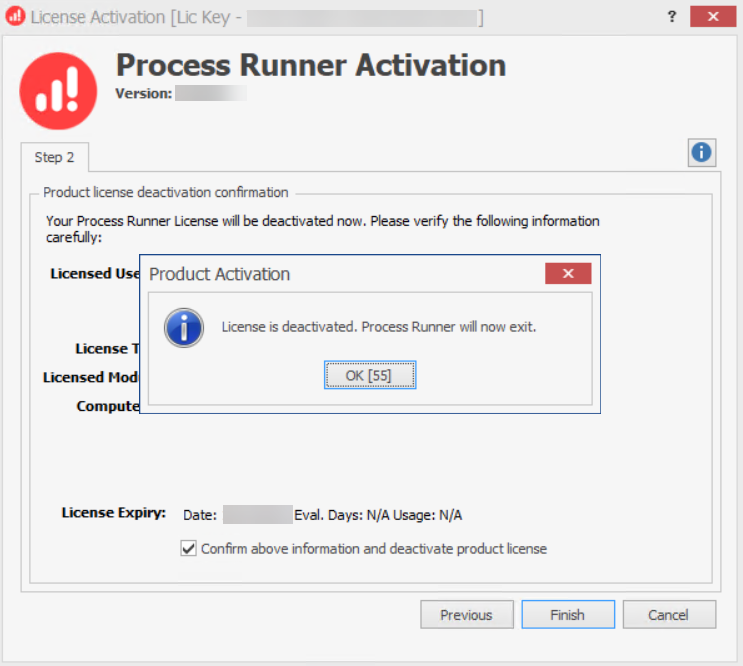Click the 'License is deactivated' message text
Image resolution: width=743 pixels, height=666 pixels.
tap(378, 327)
